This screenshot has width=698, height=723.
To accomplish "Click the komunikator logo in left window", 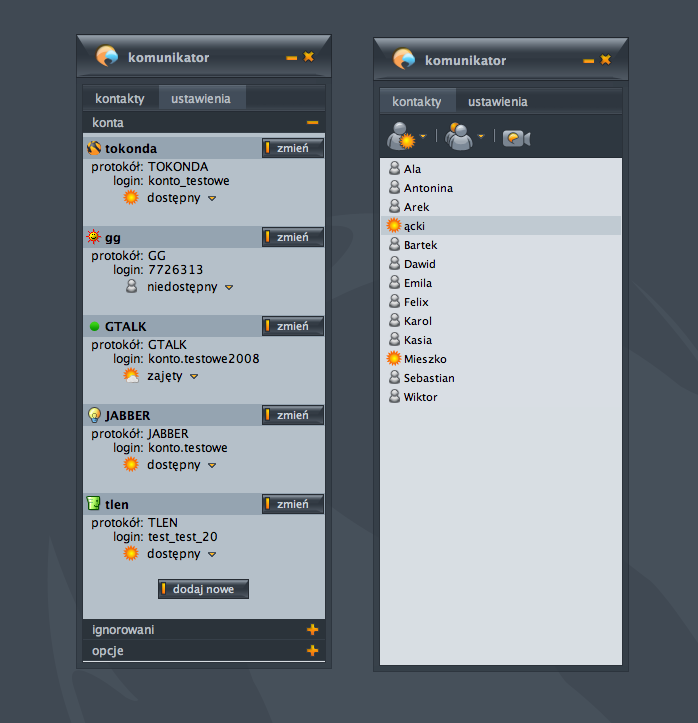I will coord(107,56).
